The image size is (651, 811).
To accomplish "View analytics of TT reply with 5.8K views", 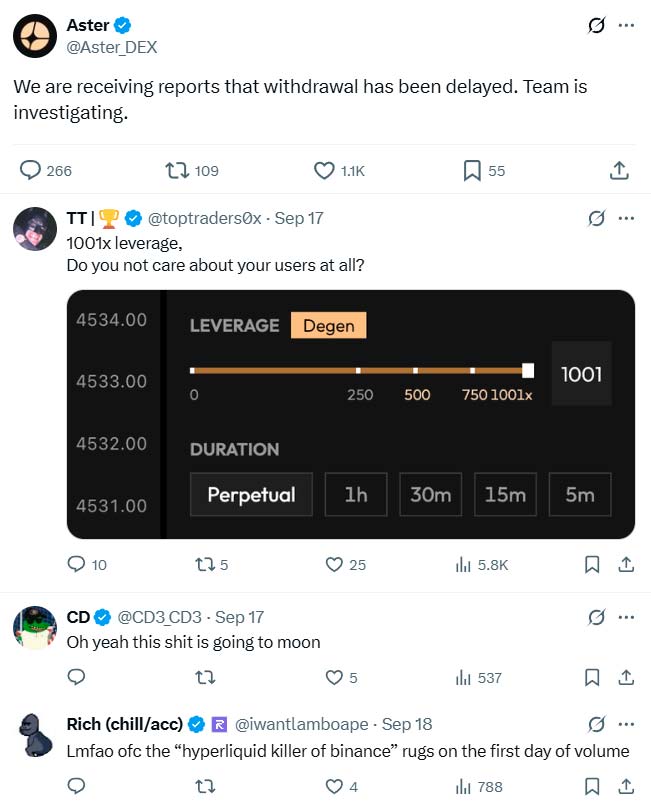I will point(464,565).
